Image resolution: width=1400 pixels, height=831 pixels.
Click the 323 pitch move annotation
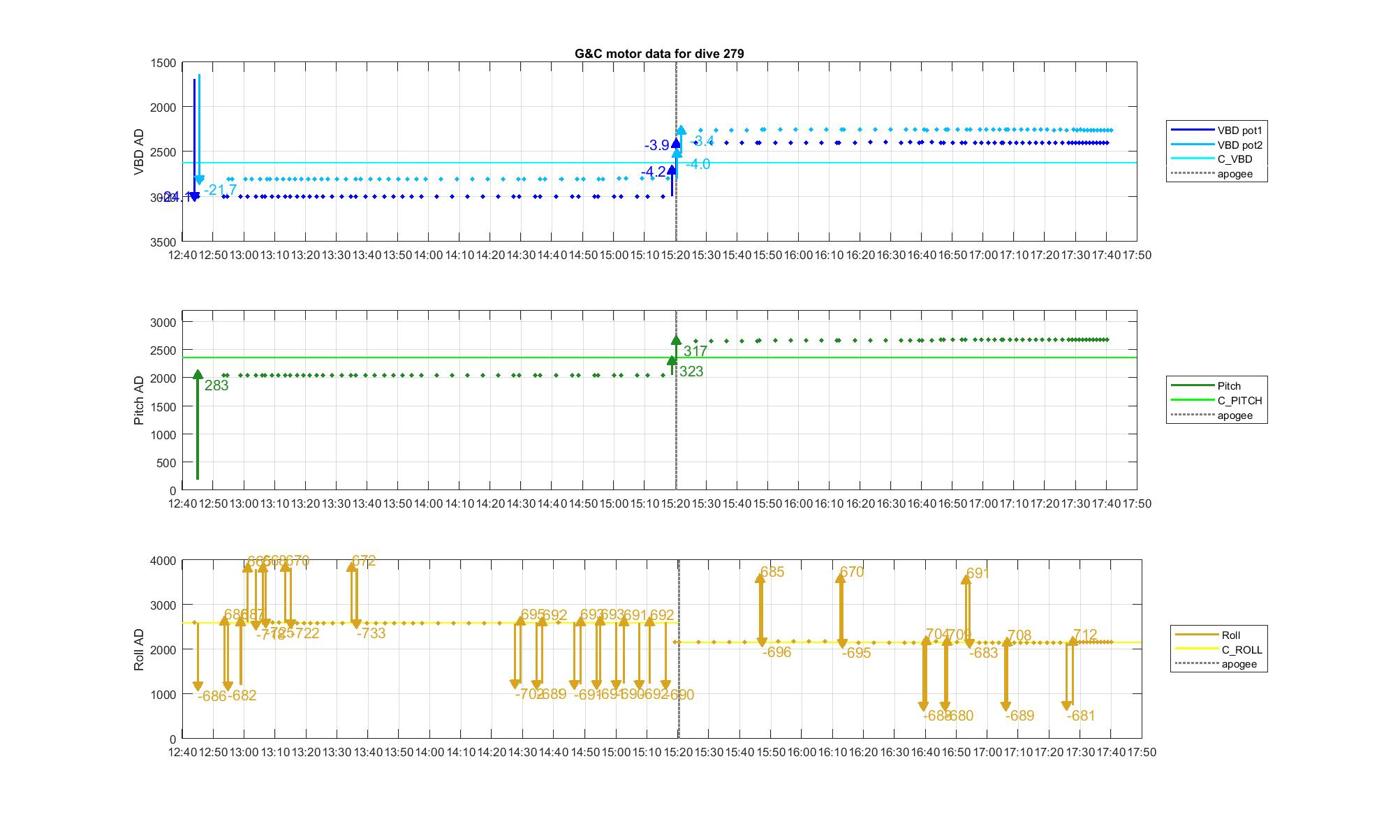point(691,371)
